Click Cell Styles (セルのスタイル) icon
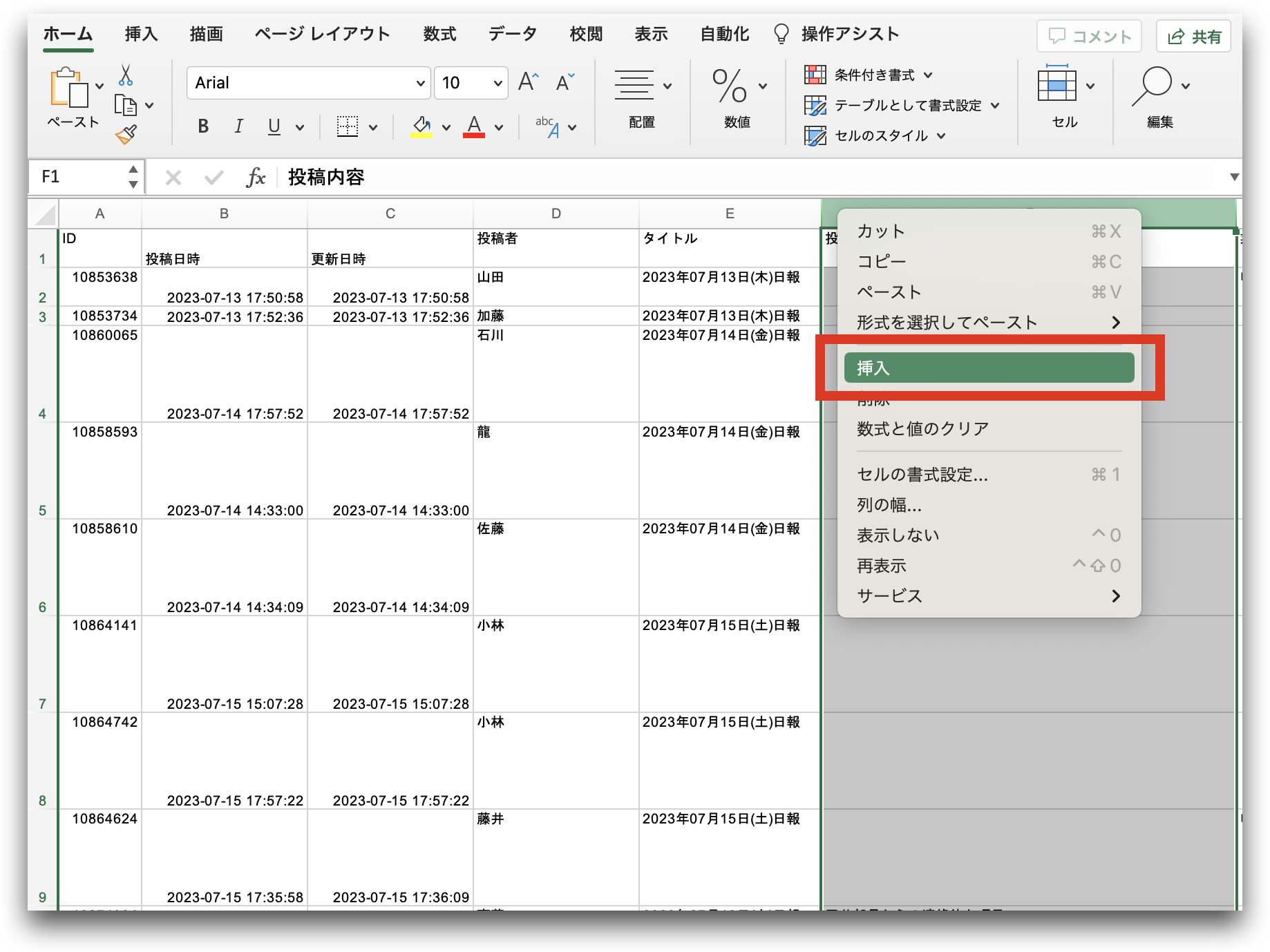 [815, 135]
